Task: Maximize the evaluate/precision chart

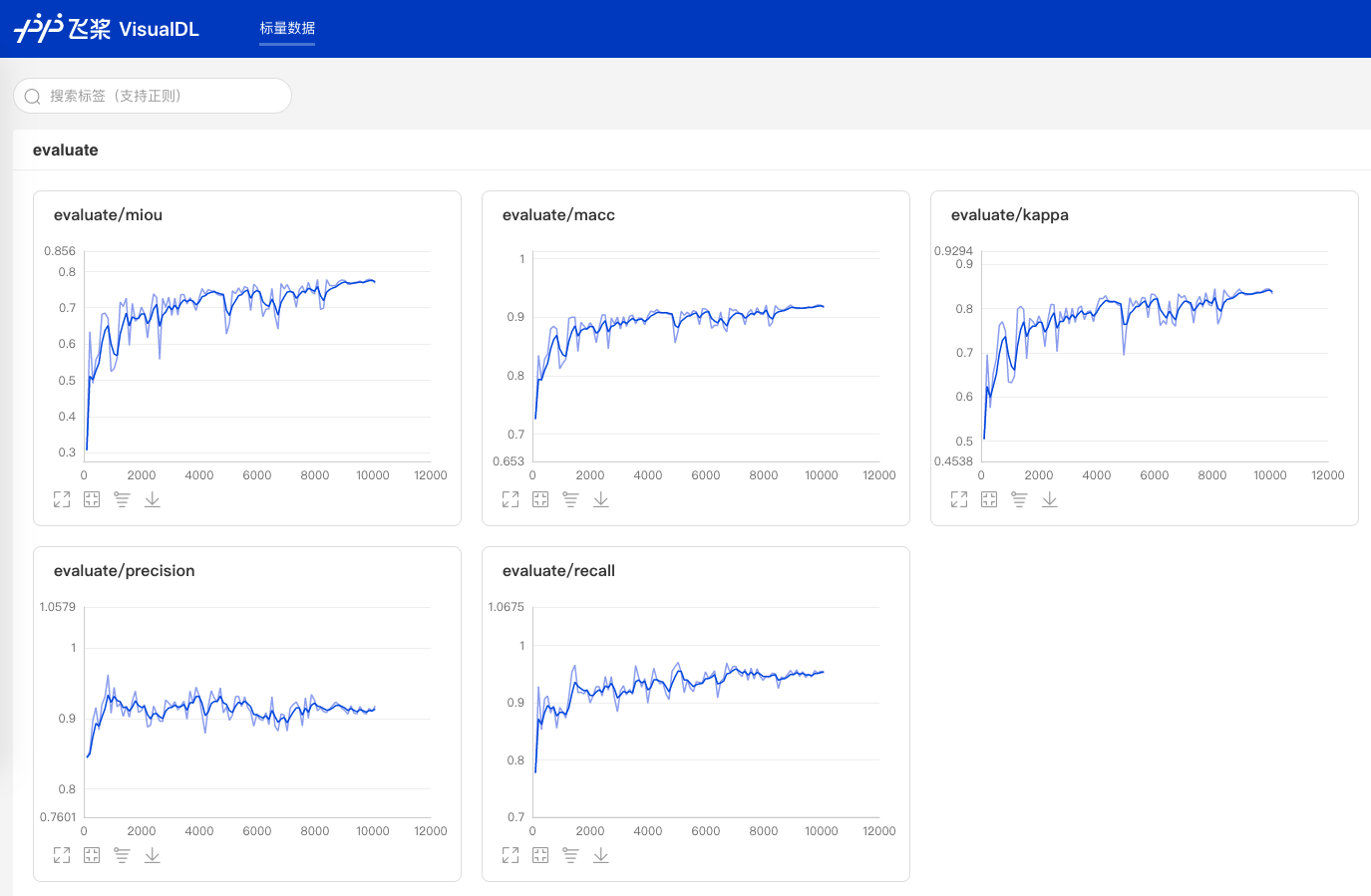Action: click(62, 855)
